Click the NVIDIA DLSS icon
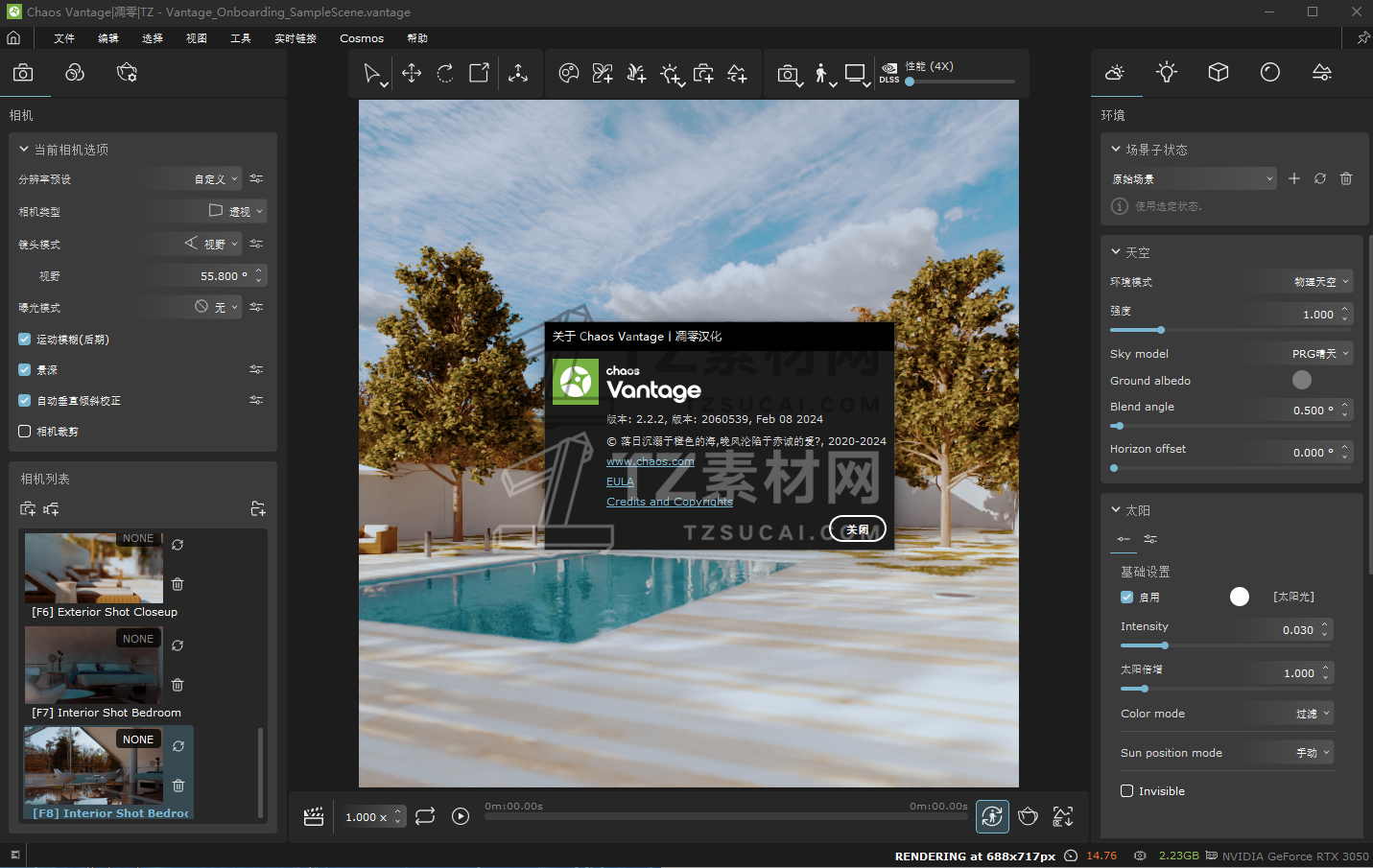 [889, 73]
